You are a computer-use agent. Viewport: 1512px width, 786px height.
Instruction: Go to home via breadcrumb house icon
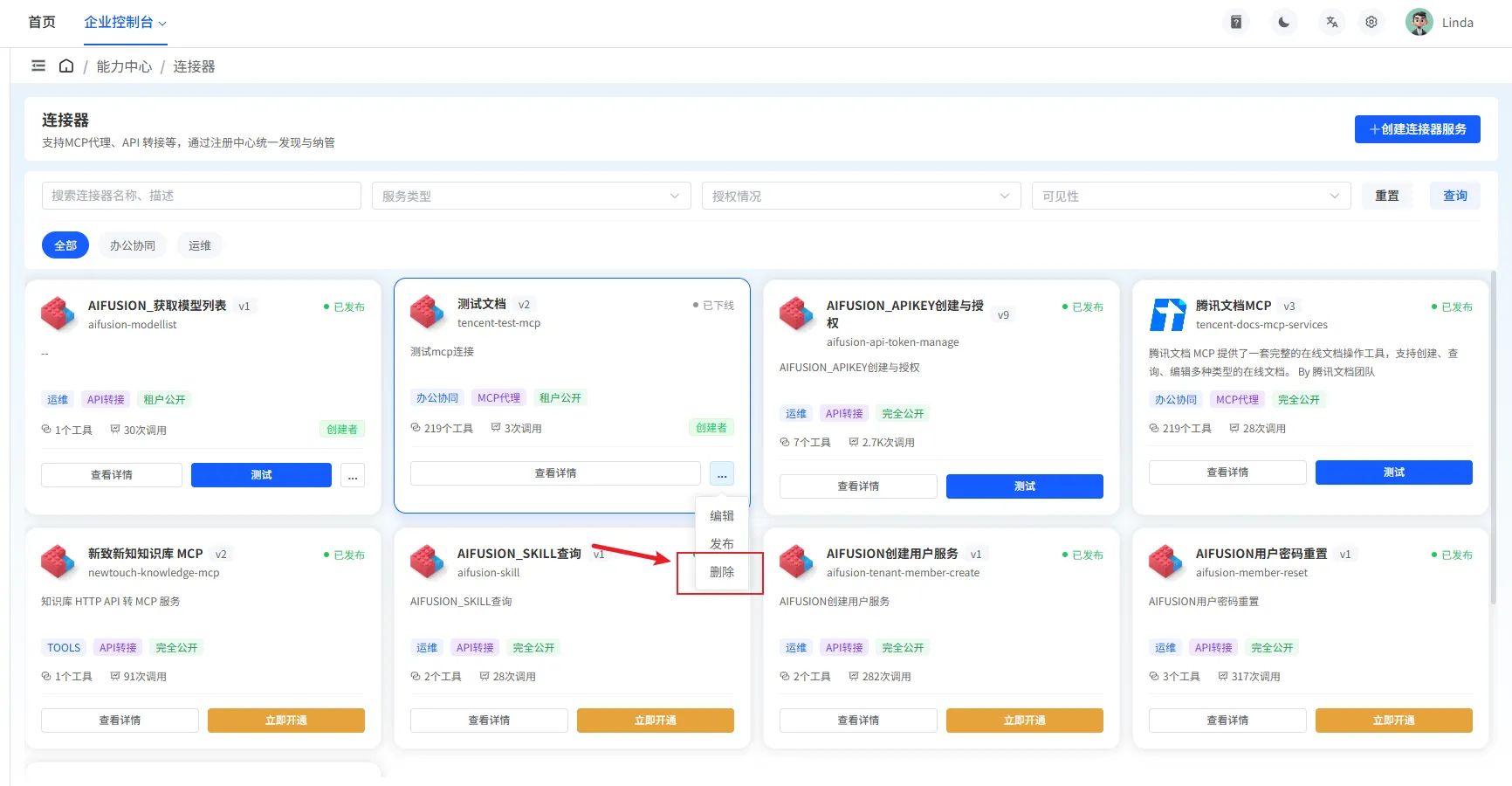66,65
